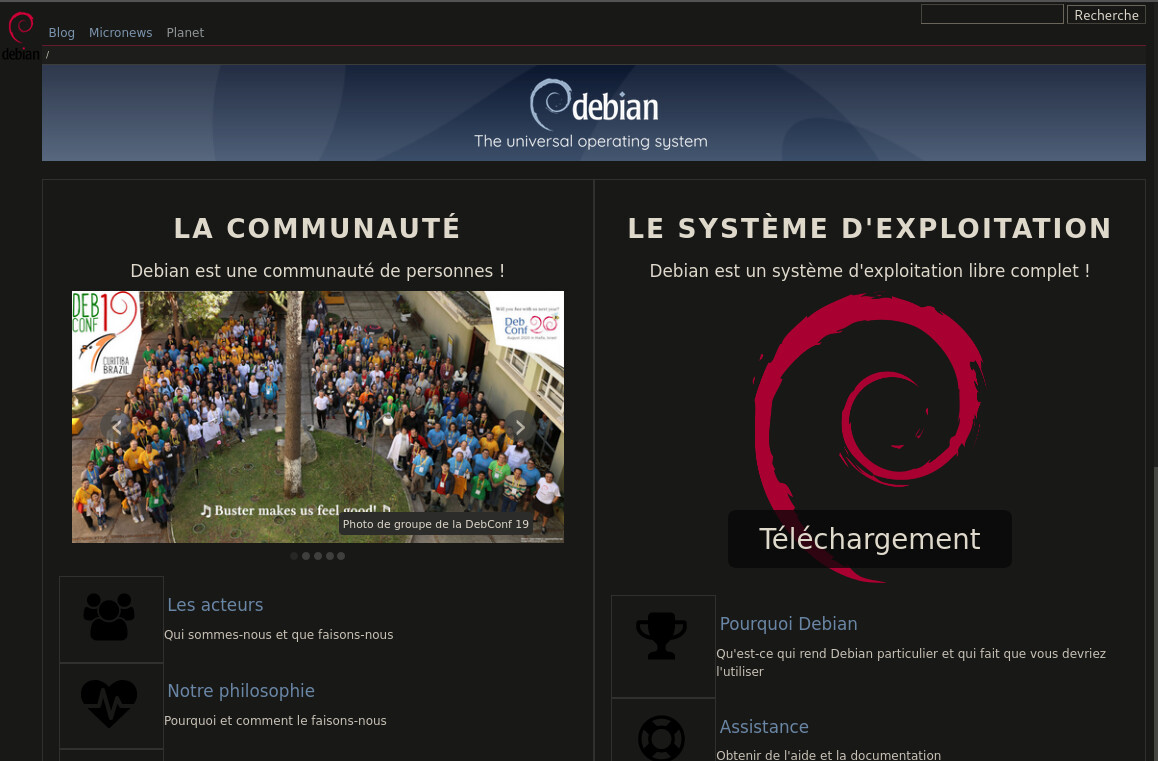Screen dimensions: 1158x761
Task: Open the Assistance link
Action: (764, 727)
